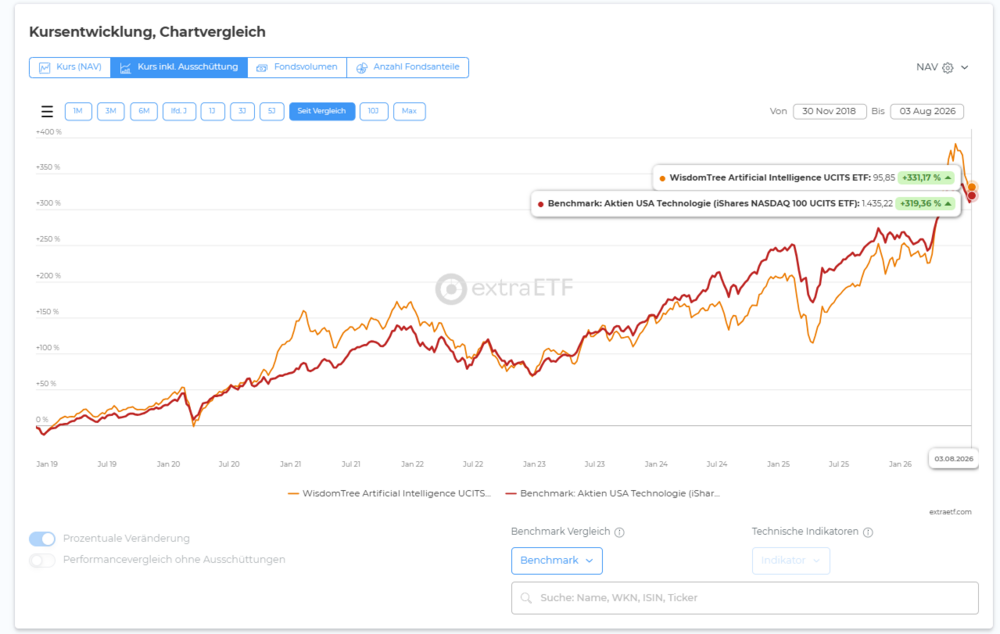This screenshot has height=634, width=1000.
Task: Click the 03.08.2026 date marker label
Action: point(953,459)
